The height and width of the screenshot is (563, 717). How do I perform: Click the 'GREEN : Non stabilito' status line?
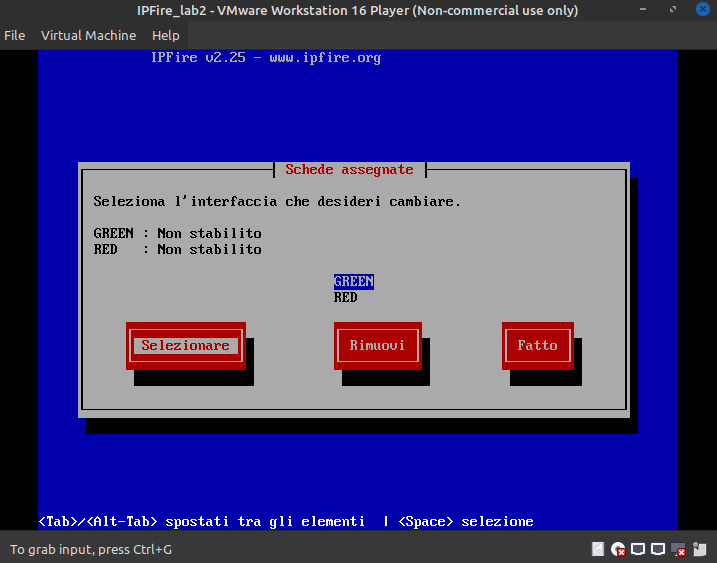[177, 233]
